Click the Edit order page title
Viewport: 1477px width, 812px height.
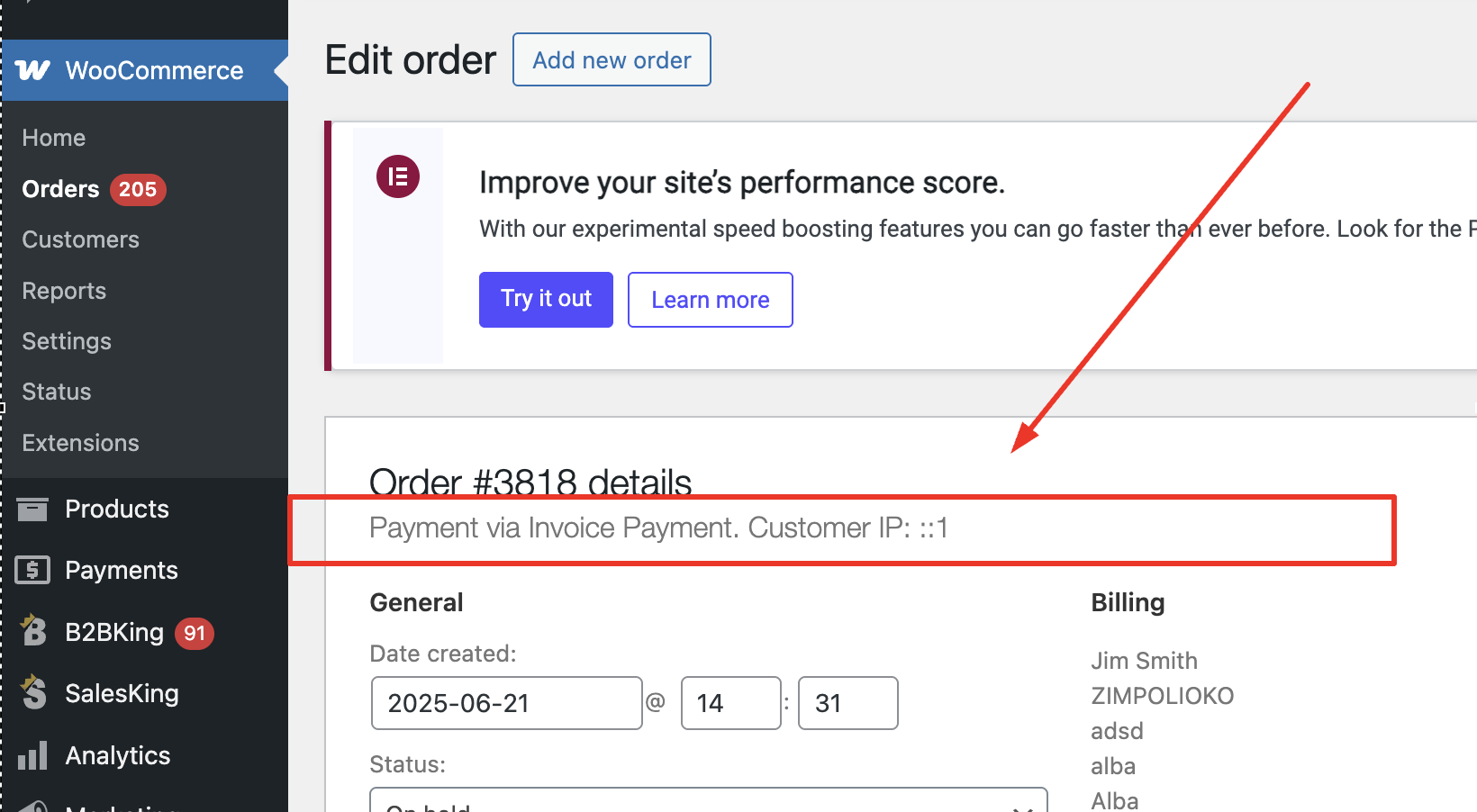tap(411, 60)
